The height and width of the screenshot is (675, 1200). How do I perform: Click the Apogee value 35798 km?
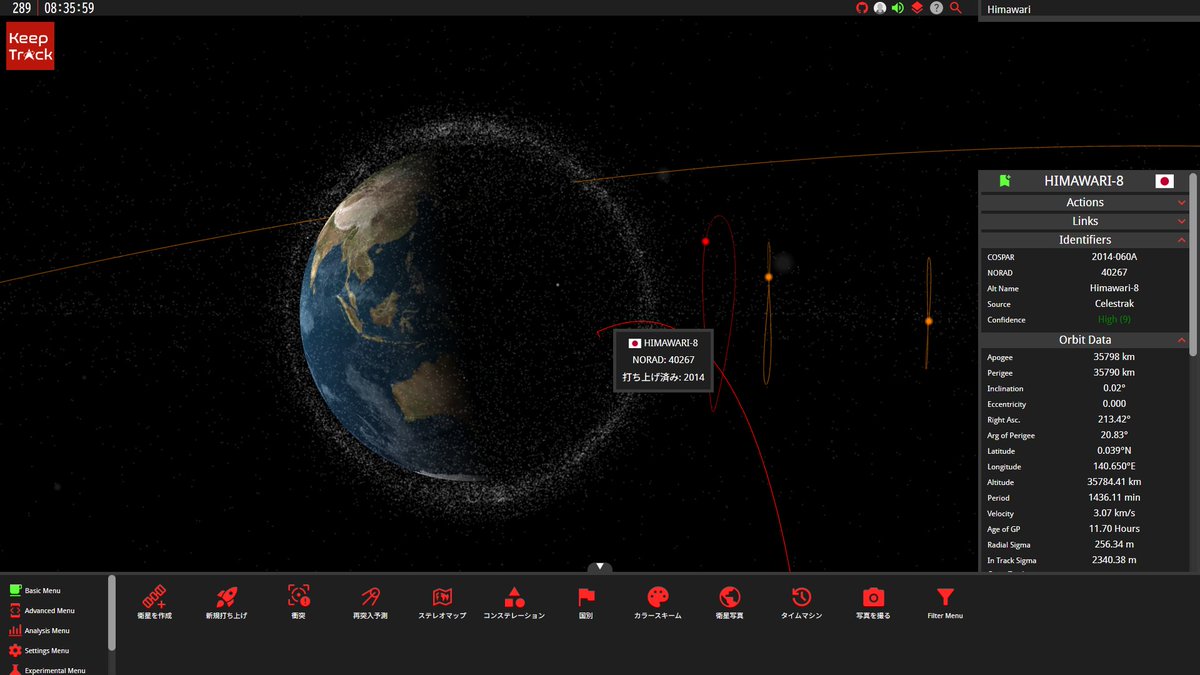(1114, 357)
